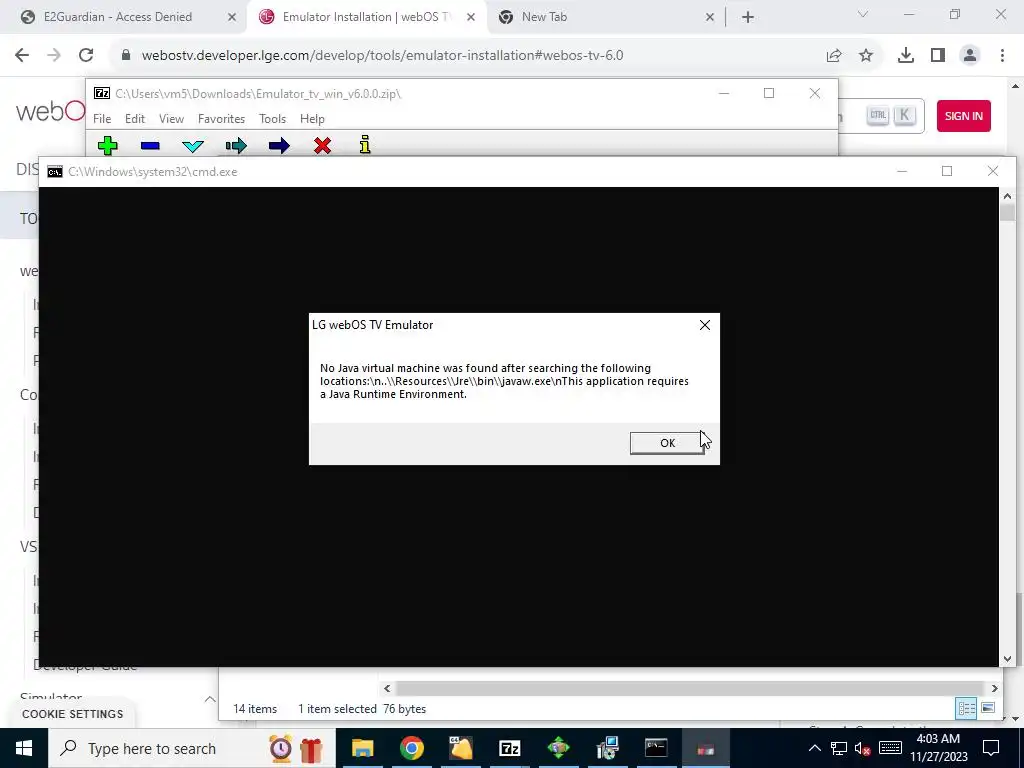1024x768 pixels.
Task: Open the Tools menu in 7-Zip
Action: click(x=272, y=119)
